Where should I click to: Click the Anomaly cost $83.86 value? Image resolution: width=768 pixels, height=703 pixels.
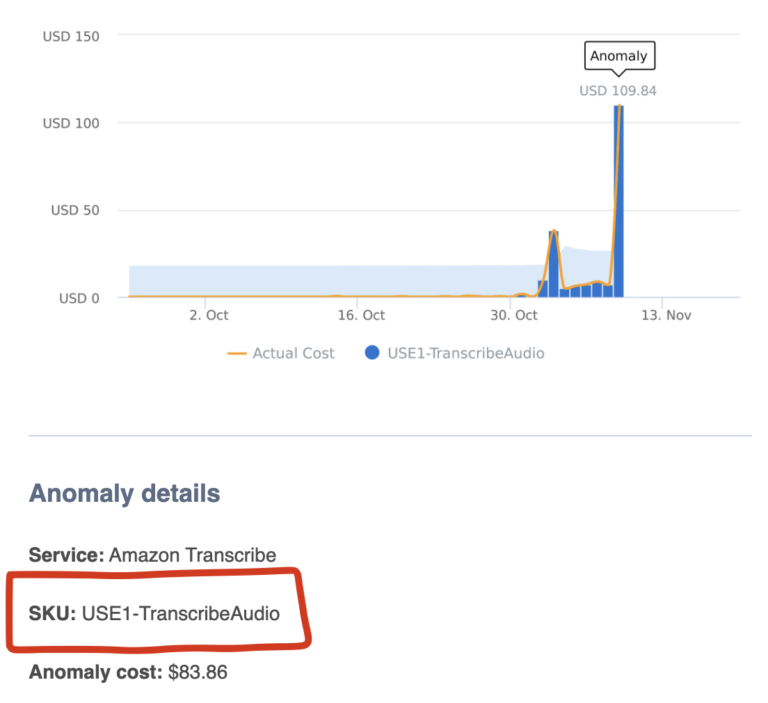pos(197,672)
